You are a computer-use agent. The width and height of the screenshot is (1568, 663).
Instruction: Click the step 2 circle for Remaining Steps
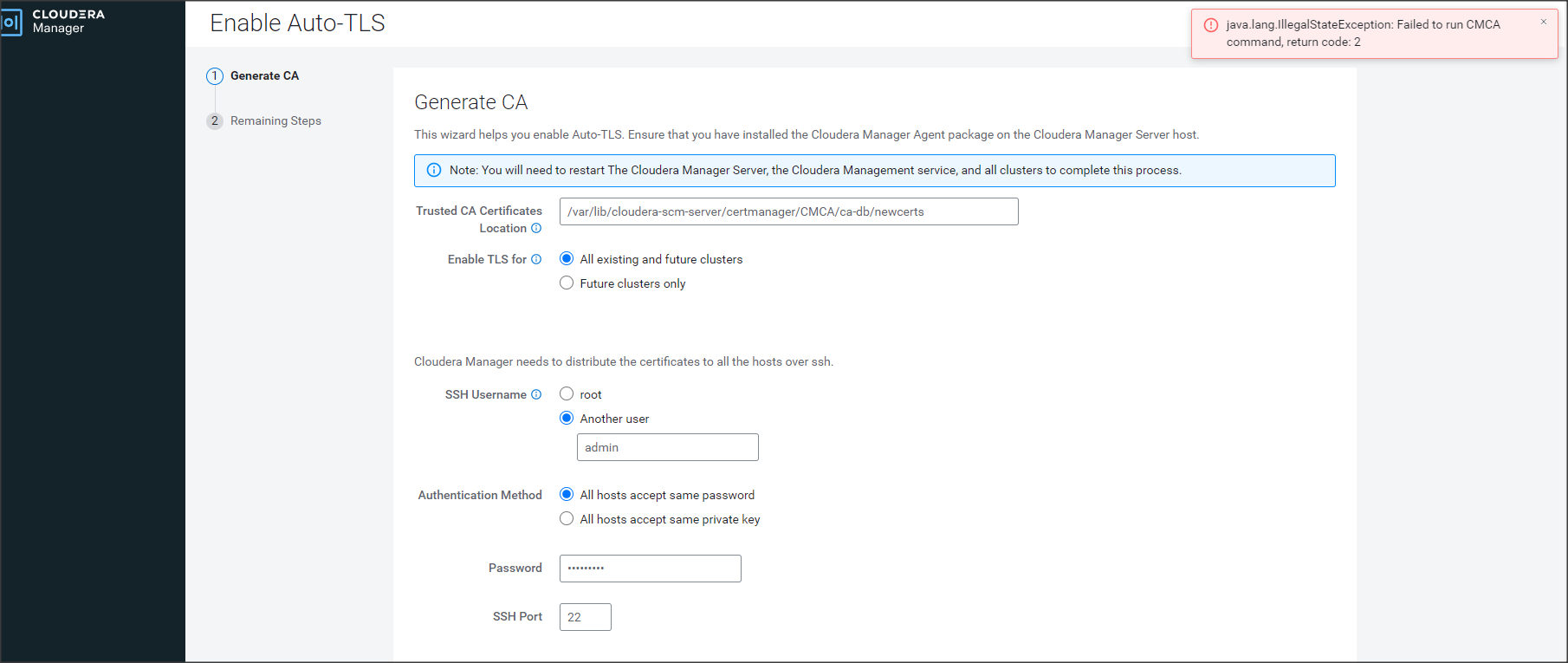pos(215,121)
